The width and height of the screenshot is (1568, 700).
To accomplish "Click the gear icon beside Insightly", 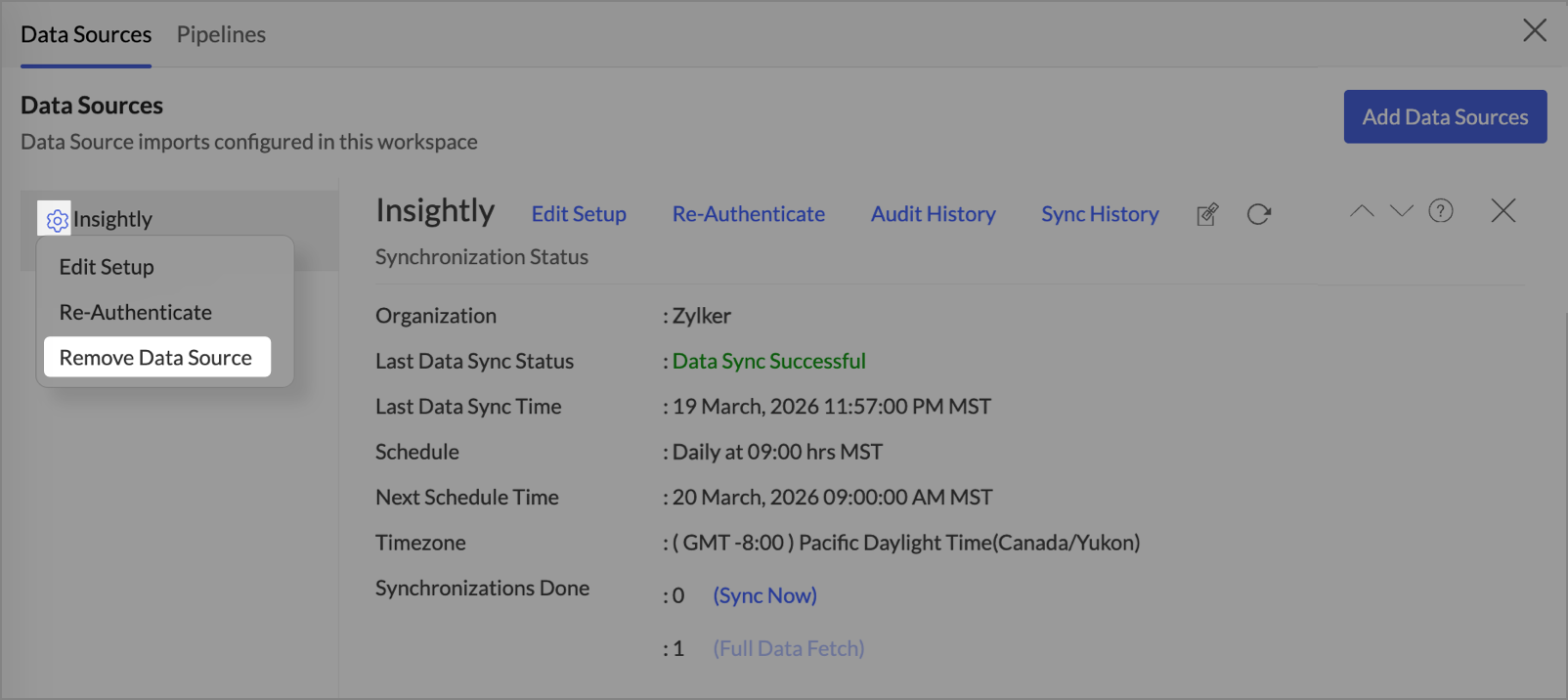I will click(57, 220).
